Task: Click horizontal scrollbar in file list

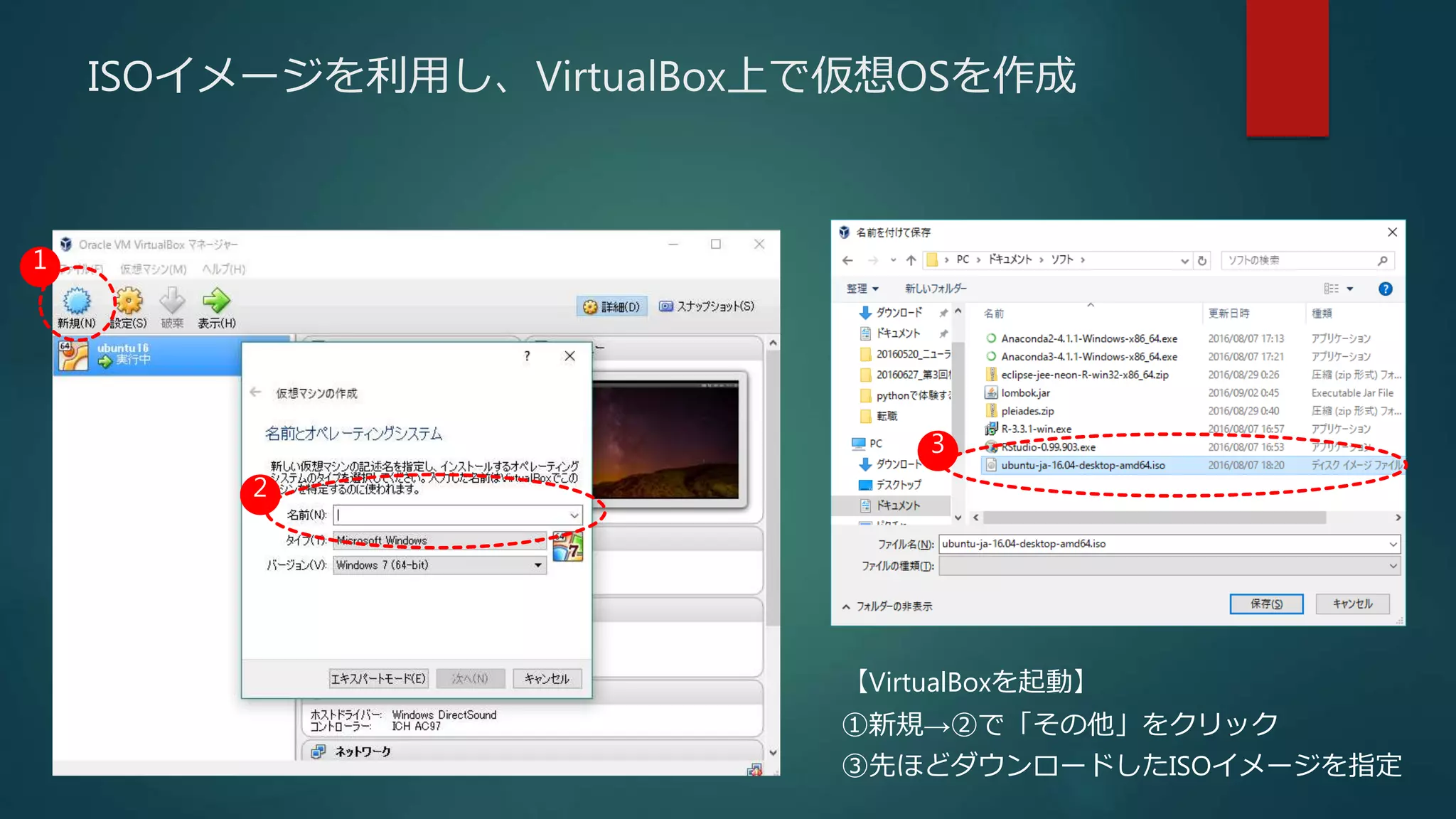Action: (x=1155, y=518)
